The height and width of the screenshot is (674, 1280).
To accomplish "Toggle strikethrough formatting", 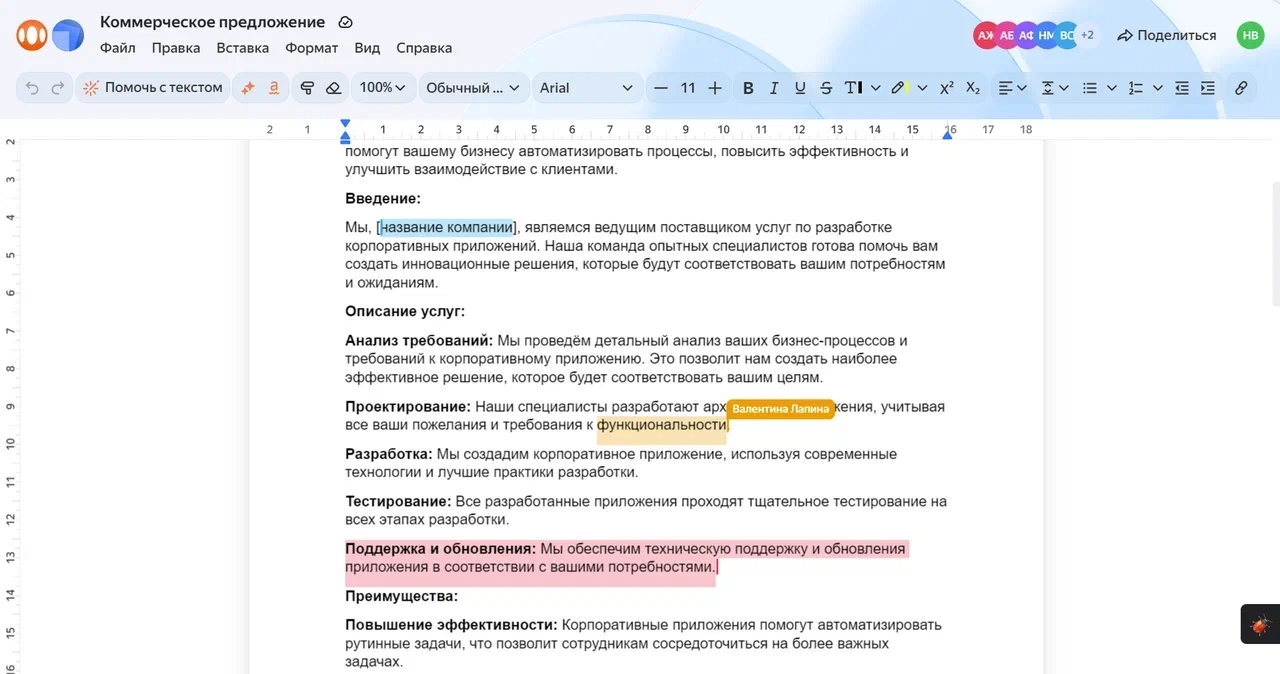I will (826, 88).
